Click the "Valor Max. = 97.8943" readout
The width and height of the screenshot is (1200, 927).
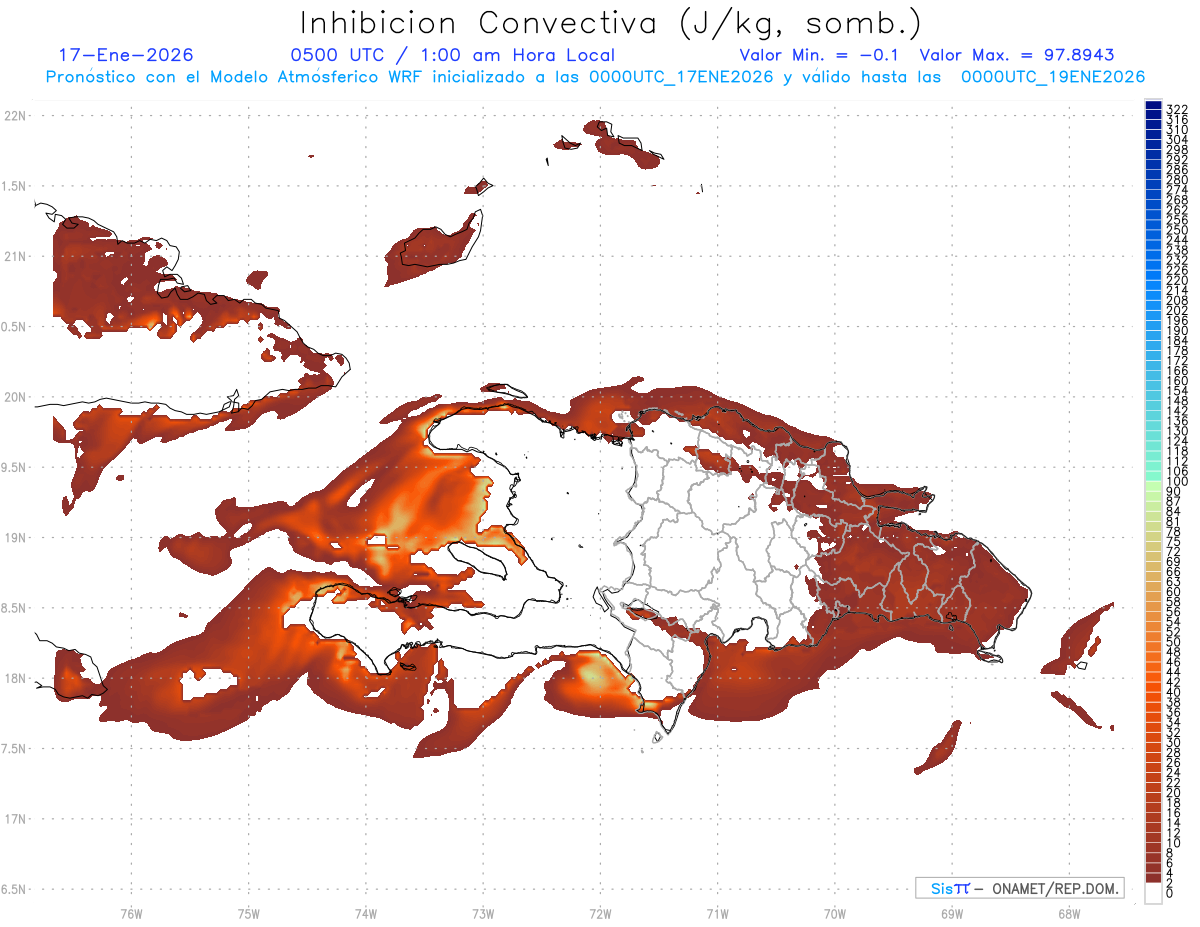coord(1017,55)
